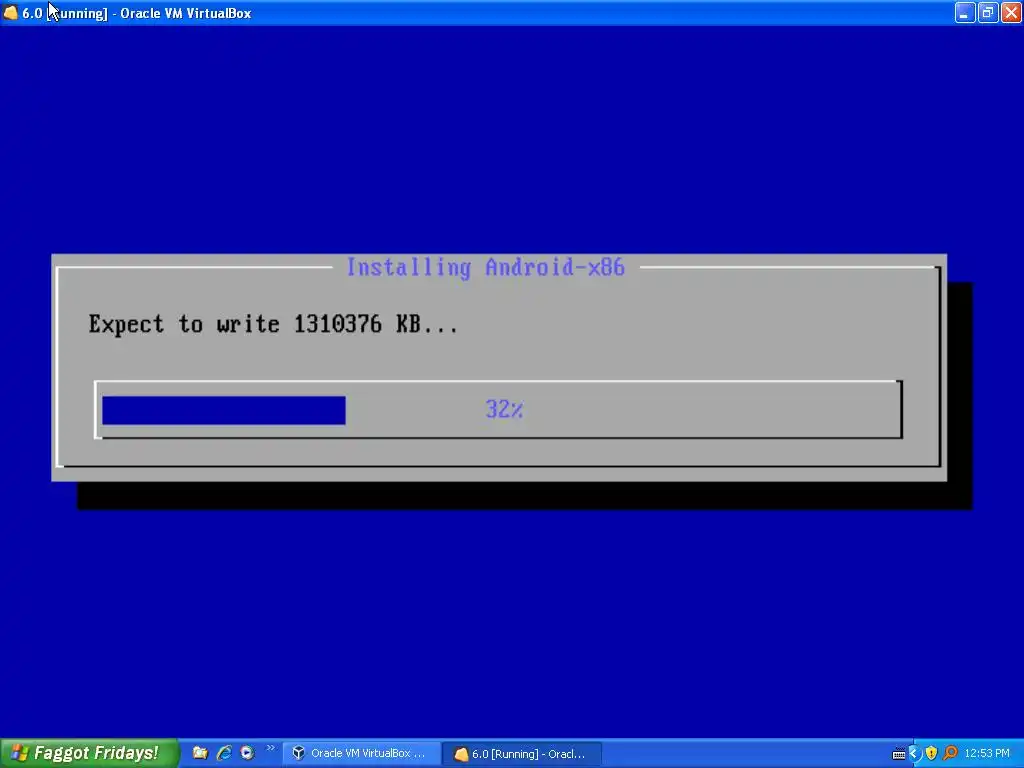This screenshot has height=768, width=1024.
Task: Click the 32% progress label
Action: (504, 409)
